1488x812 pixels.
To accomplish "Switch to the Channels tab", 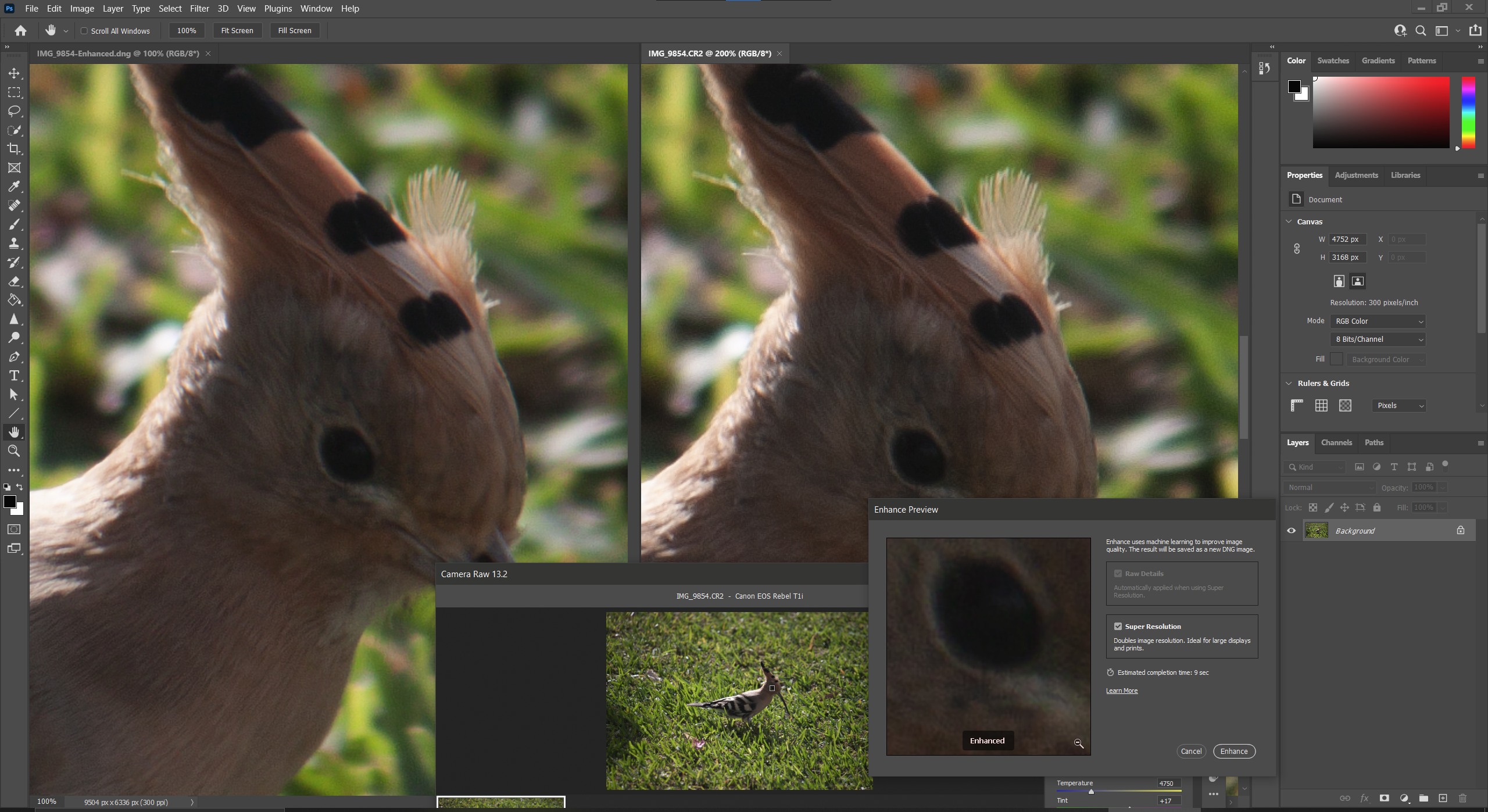I will [1336, 442].
